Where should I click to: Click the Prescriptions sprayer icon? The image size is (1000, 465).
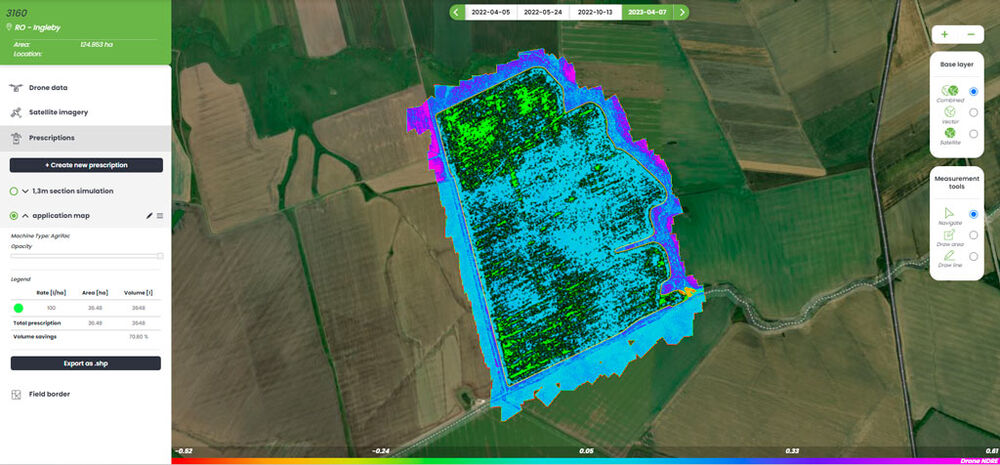16,138
